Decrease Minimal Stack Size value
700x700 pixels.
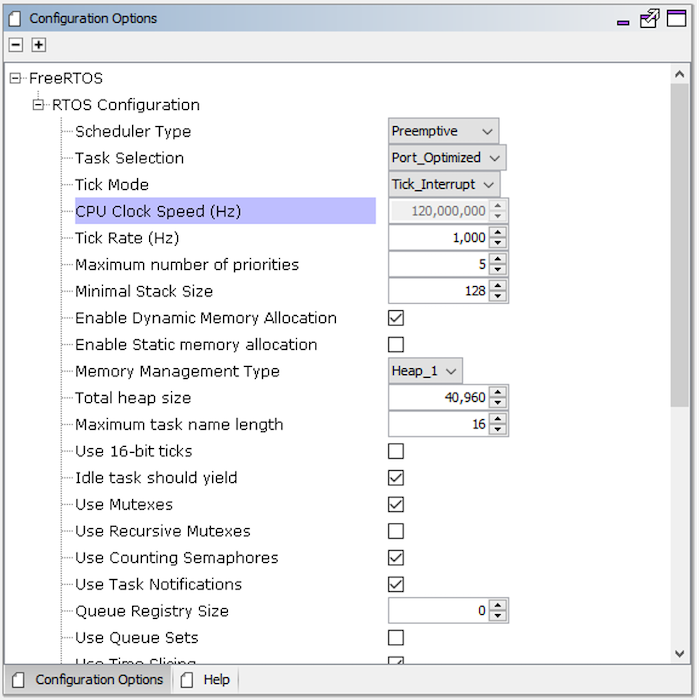497,296
